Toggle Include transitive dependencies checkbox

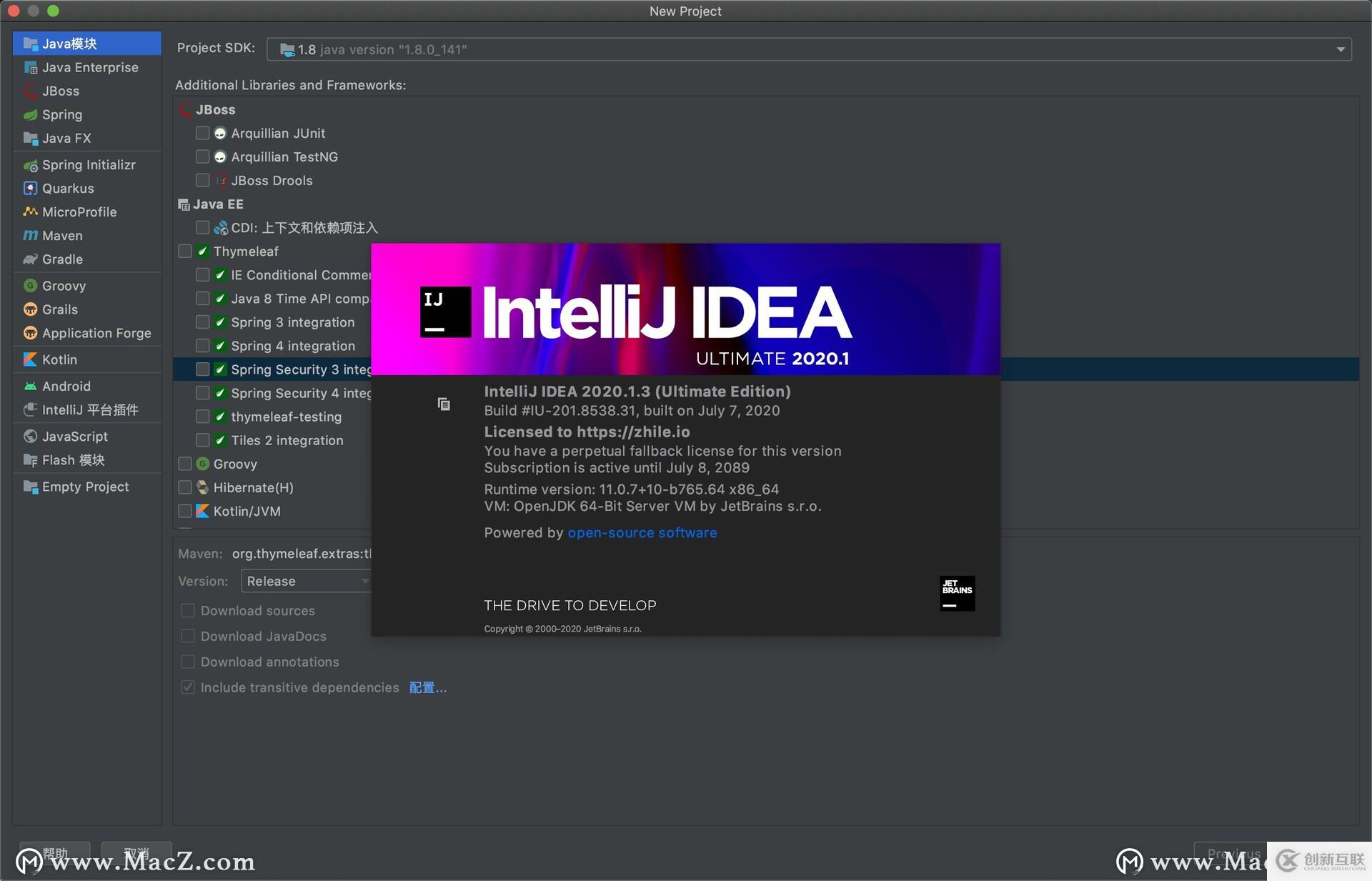(187, 685)
